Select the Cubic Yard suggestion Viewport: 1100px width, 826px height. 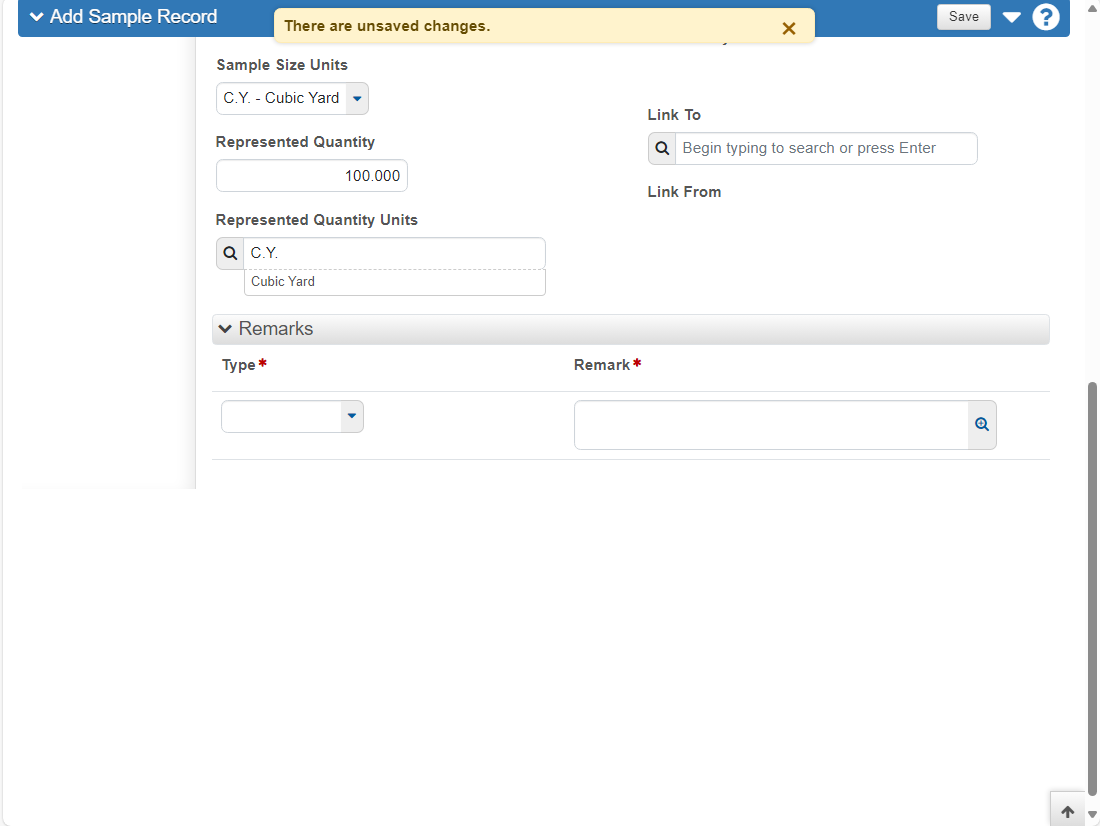pyautogui.click(x=394, y=281)
